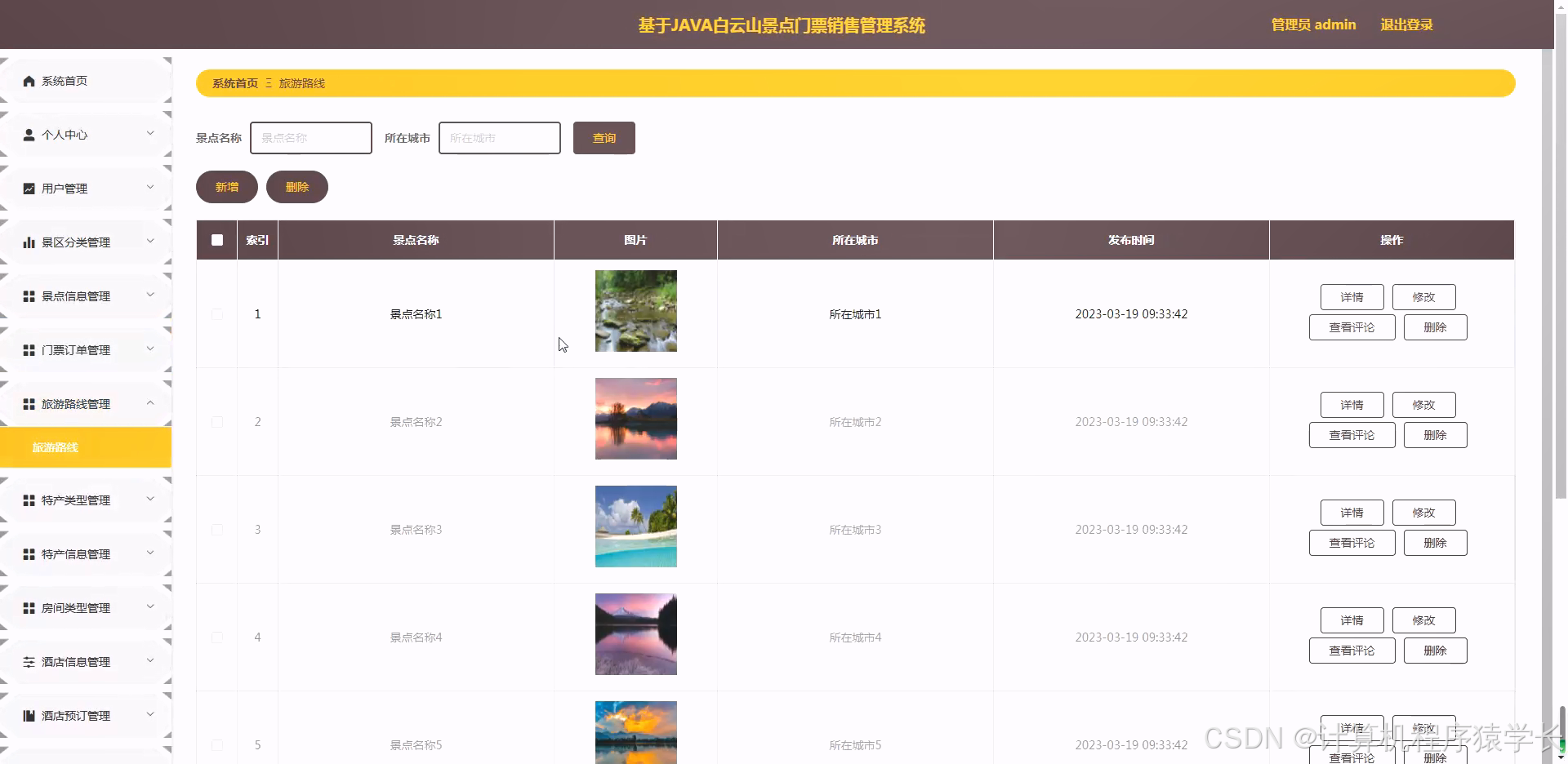Click the 景点名称2 sunset thumbnail image

(x=635, y=418)
